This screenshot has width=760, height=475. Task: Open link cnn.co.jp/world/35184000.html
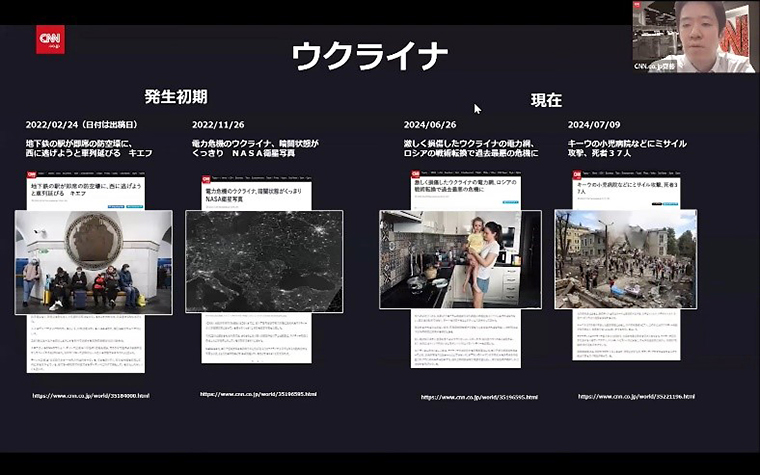[x=91, y=396]
